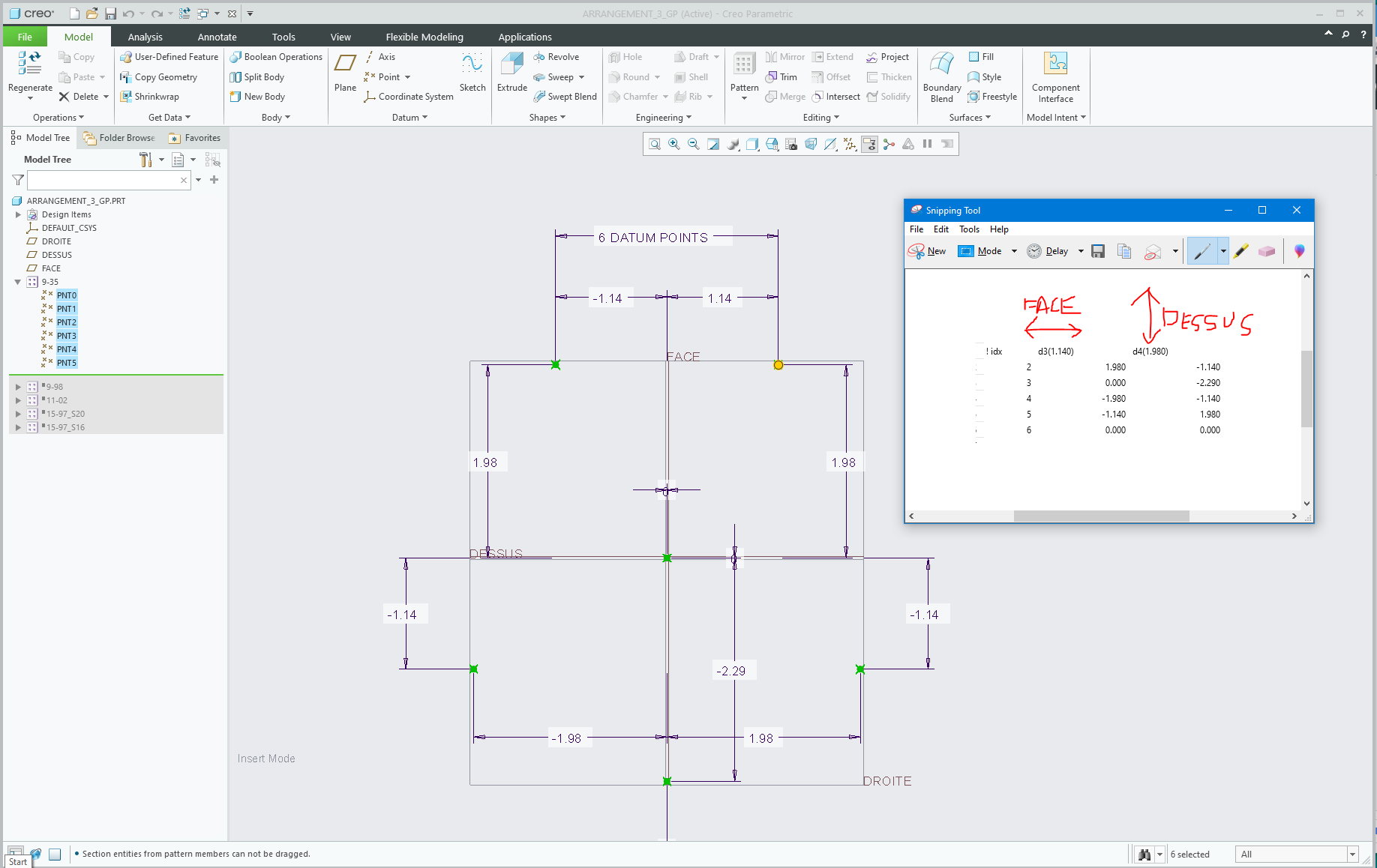Collapse the 9-35 pattern in Model Tree

17,282
